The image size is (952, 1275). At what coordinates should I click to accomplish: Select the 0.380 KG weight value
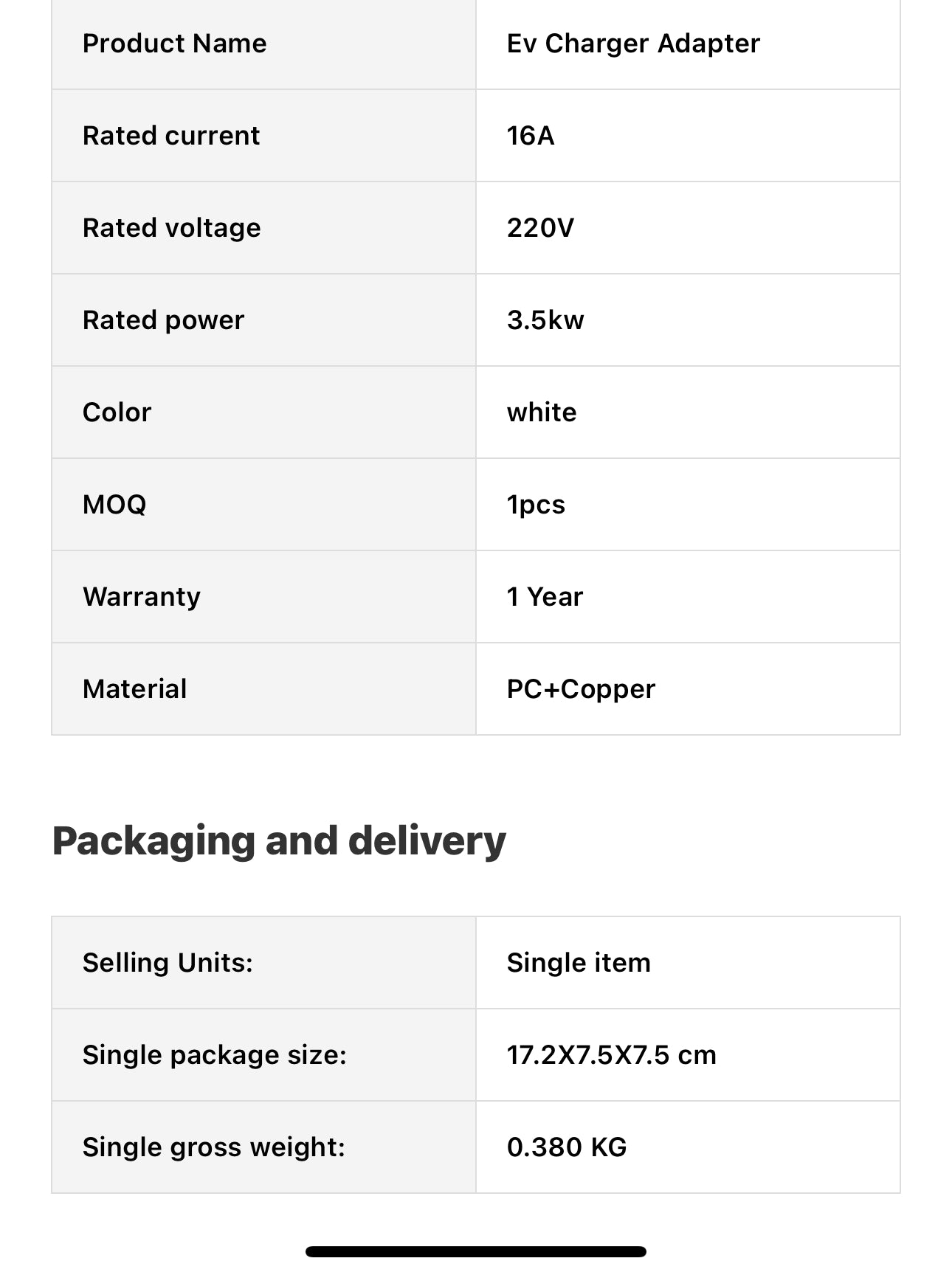pyautogui.click(x=567, y=1147)
